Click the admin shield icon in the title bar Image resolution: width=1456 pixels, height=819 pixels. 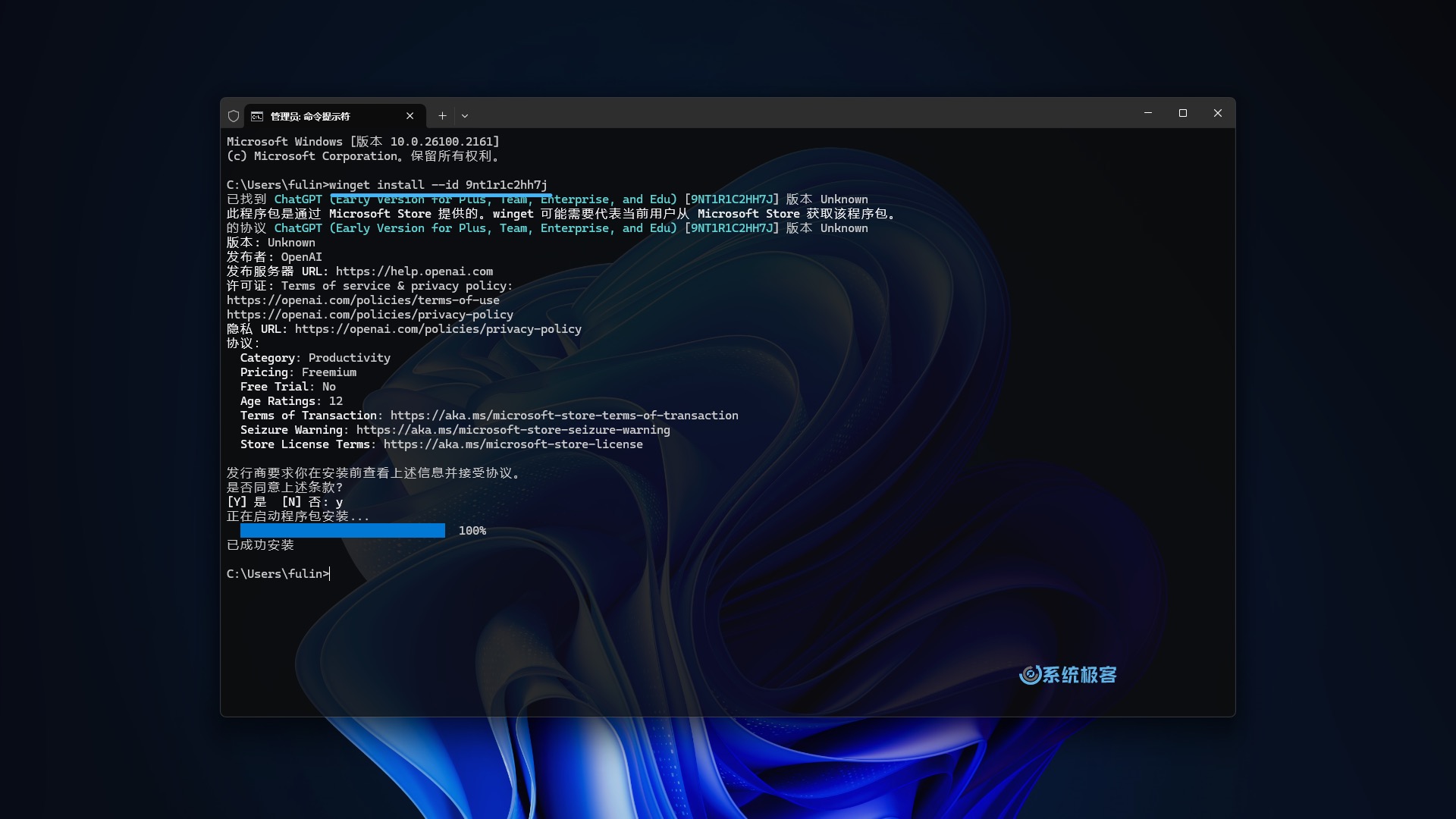(x=234, y=116)
